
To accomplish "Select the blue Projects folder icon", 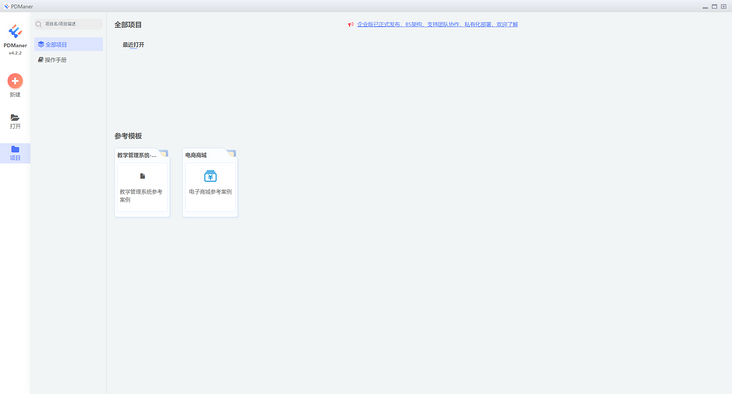I will (15, 149).
